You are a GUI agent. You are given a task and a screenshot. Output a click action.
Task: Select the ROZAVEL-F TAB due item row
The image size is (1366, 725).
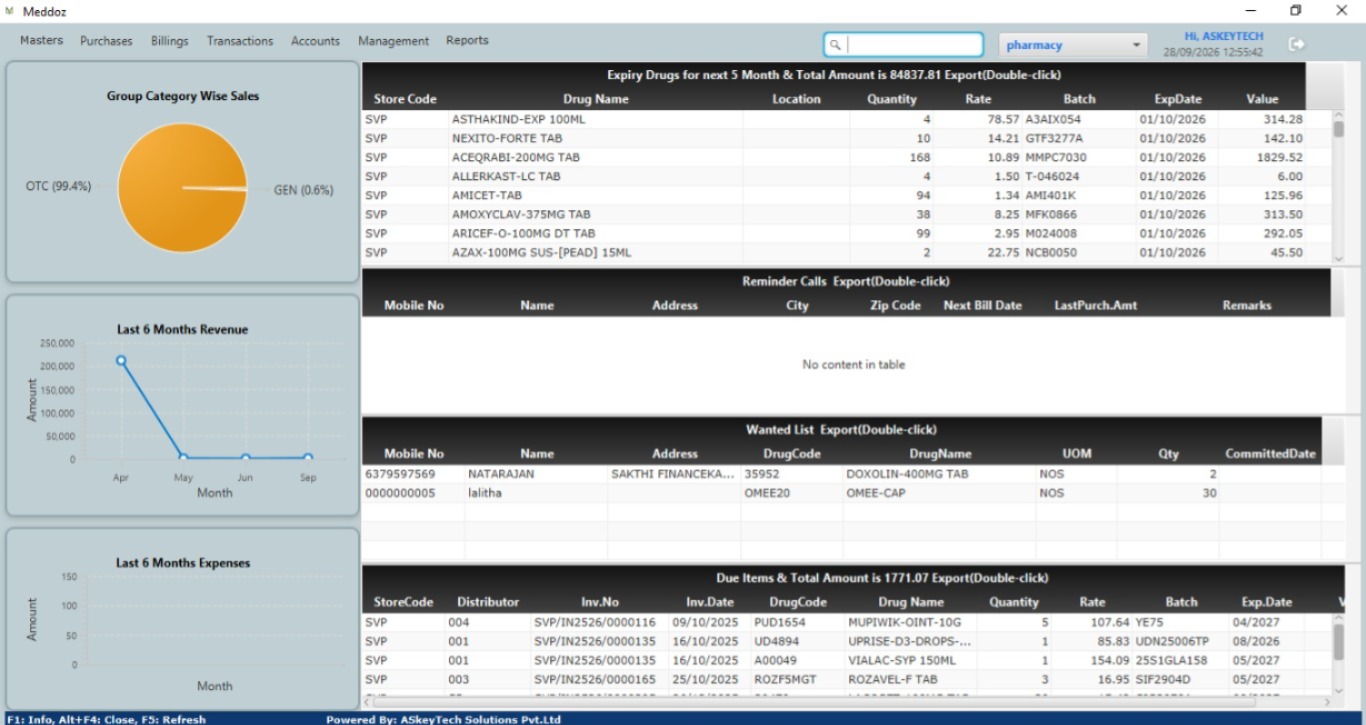point(847,679)
